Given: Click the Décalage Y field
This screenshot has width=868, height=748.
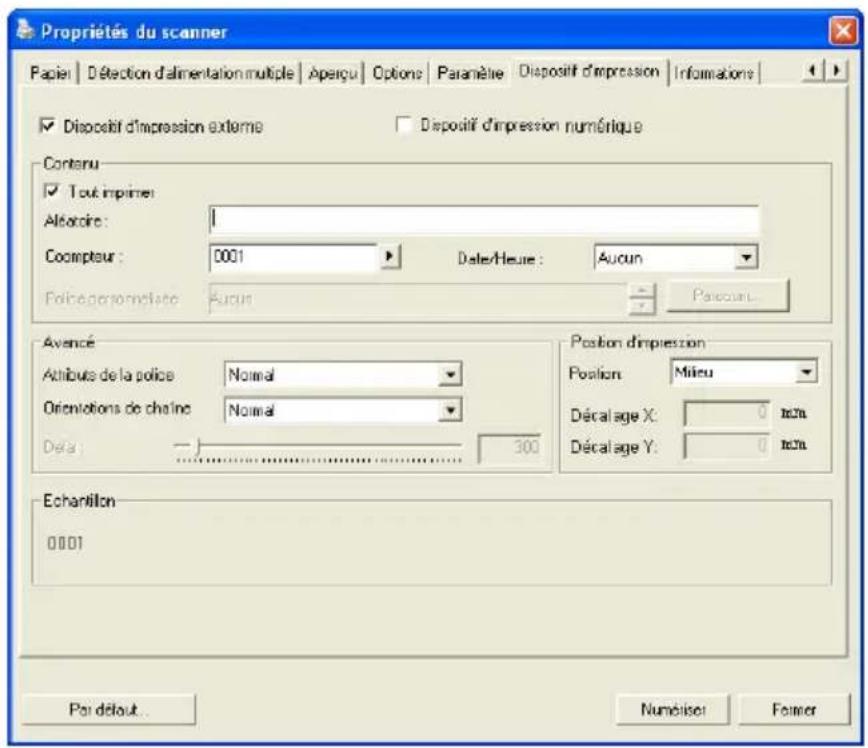Looking at the screenshot, I should coord(727,446).
